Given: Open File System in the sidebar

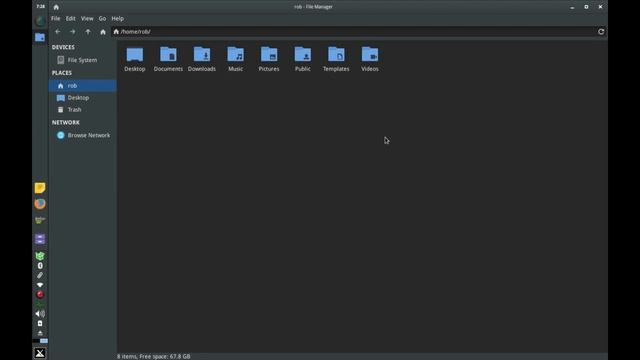Looking at the screenshot, I should (82, 60).
